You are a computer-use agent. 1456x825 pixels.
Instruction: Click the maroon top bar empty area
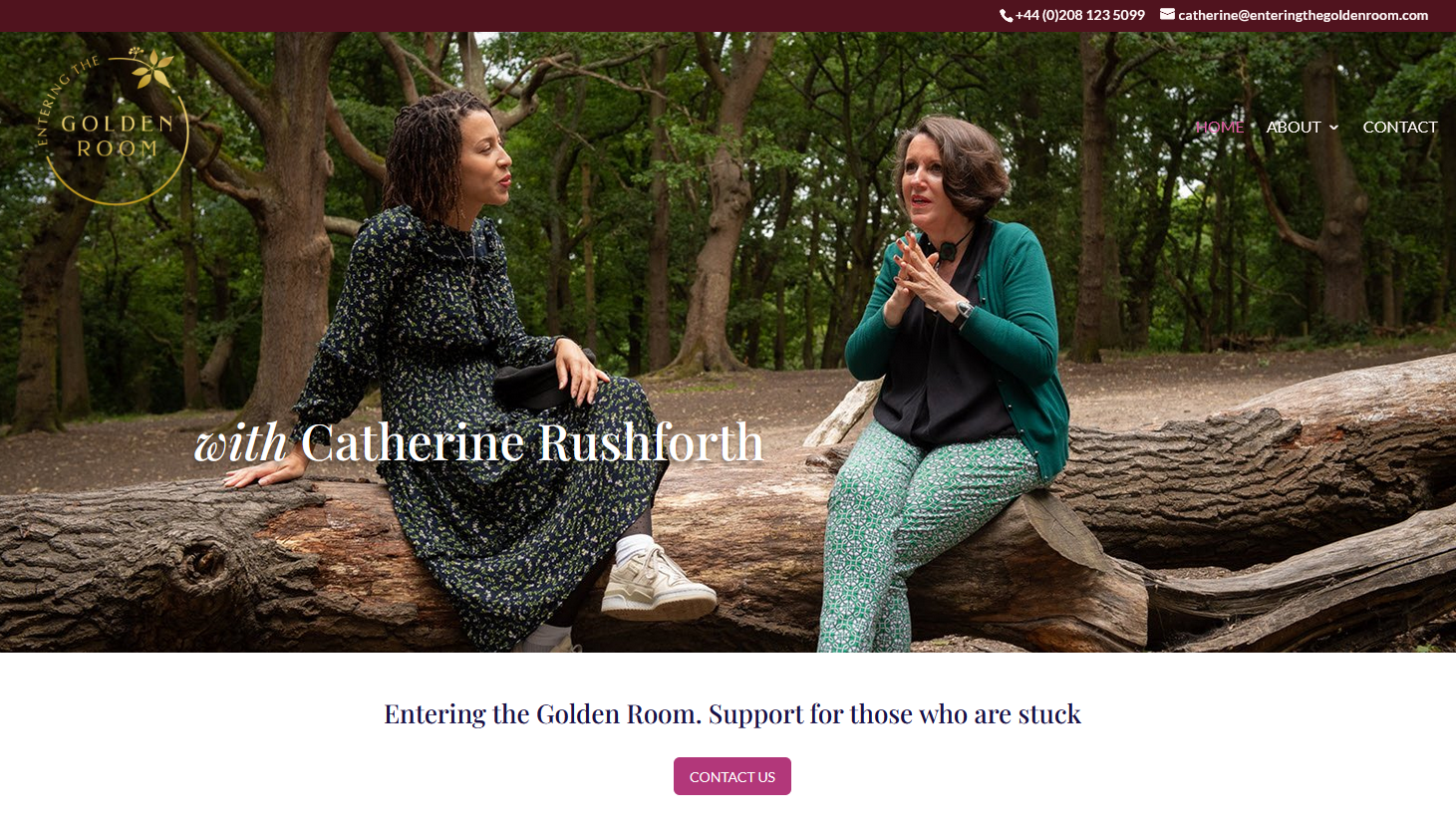[498, 15]
